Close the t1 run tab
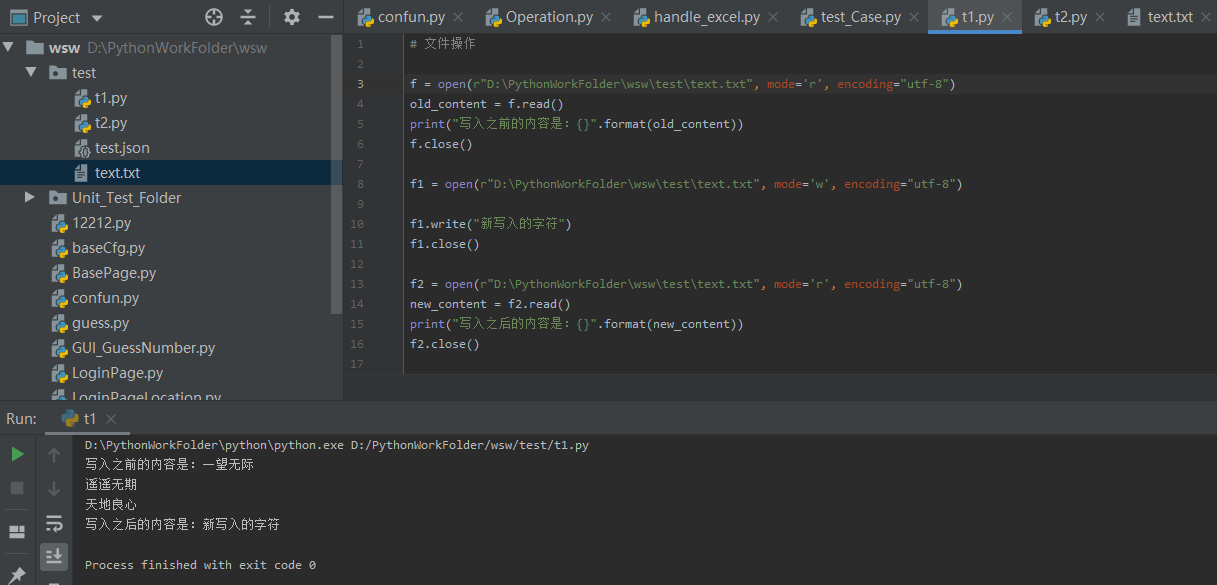This screenshot has width=1217, height=585. click(x=111, y=419)
